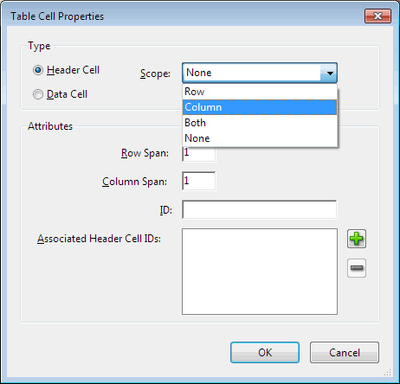Confirm with the OK button
This screenshot has width=400, height=384.
265,352
